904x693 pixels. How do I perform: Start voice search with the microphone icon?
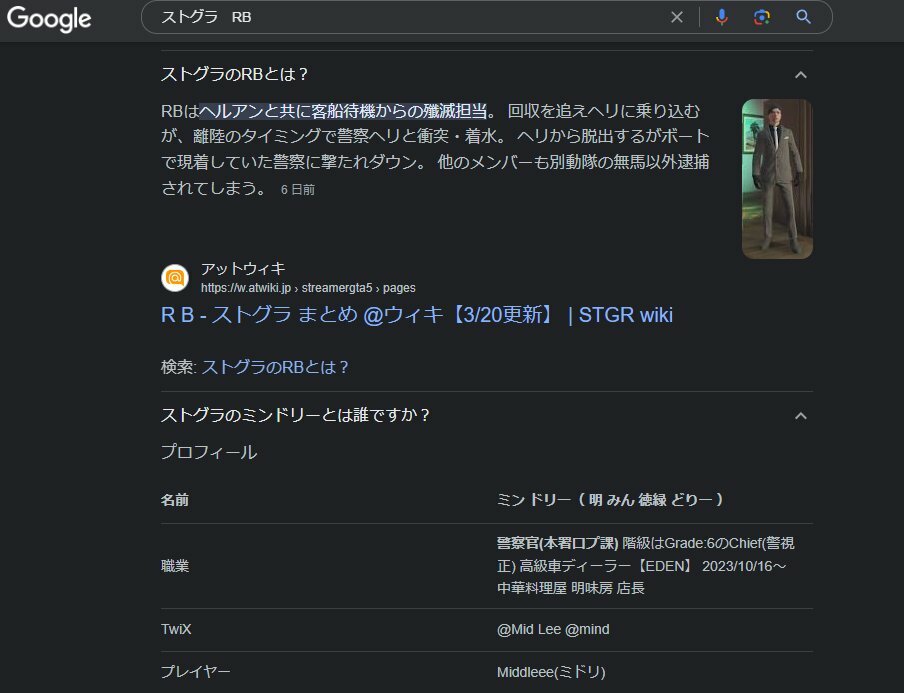[x=721, y=17]
